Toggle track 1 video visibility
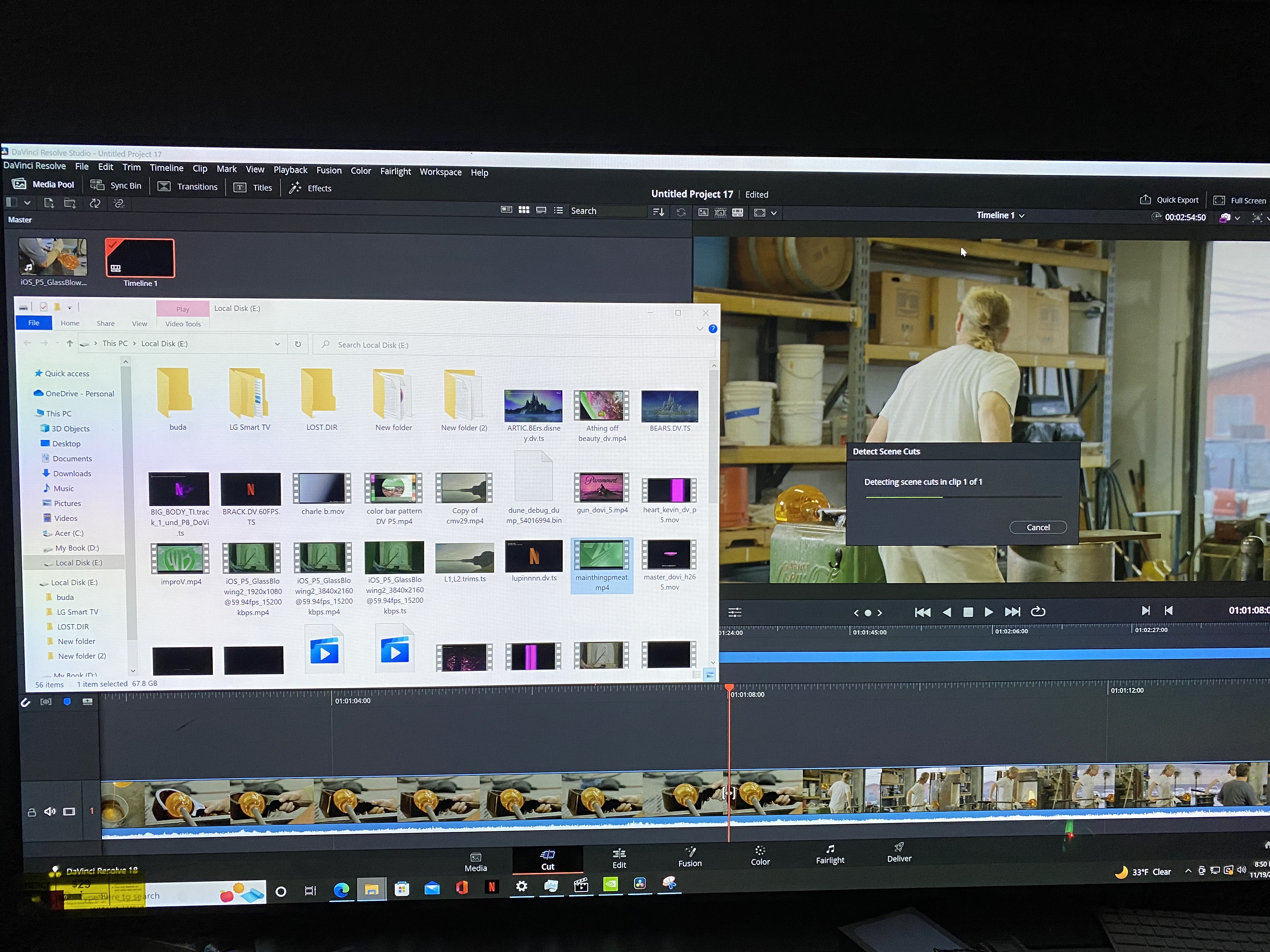This screenshot has height=952, width=1270. pyautogui.click(x=69, y=811)
